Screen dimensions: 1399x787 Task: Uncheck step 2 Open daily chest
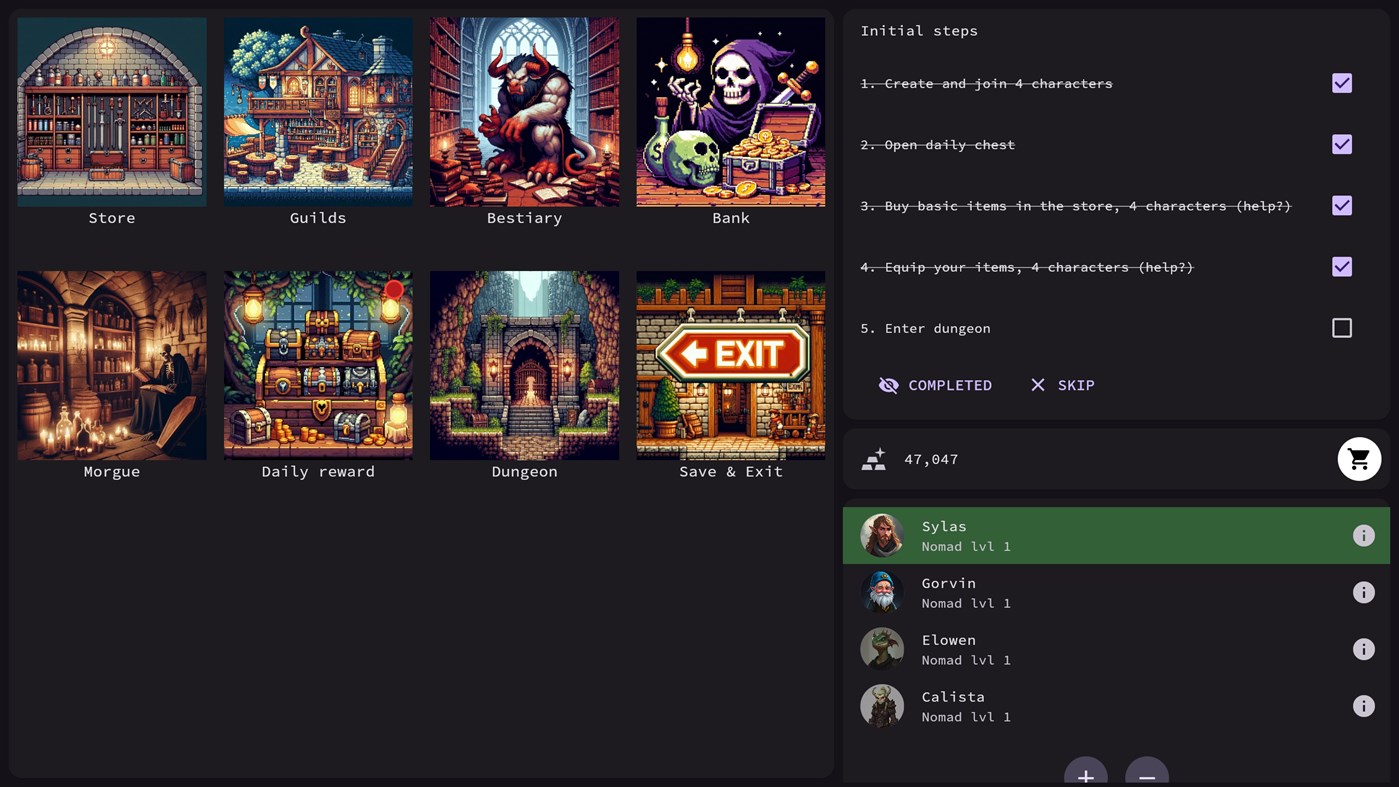tap(1342, 144)
